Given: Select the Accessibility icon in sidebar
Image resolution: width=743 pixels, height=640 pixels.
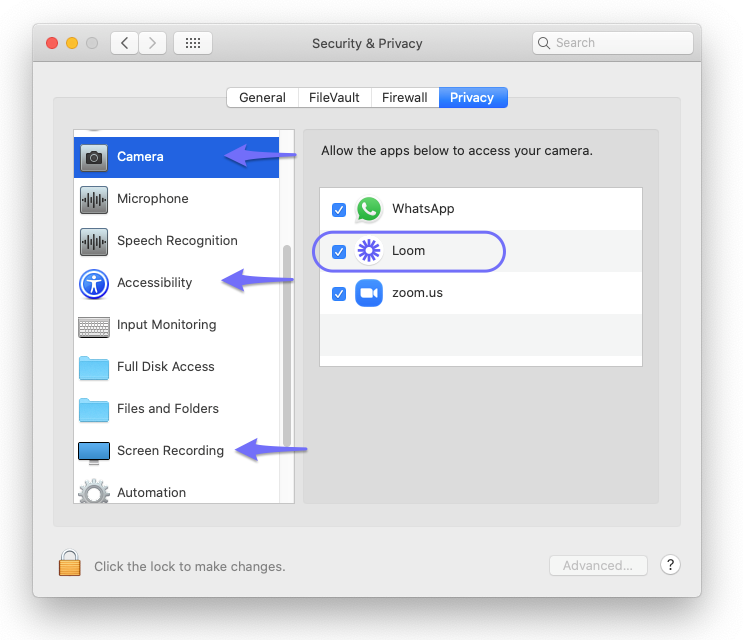Looking at the screenshot, I should tap(94, 284).
